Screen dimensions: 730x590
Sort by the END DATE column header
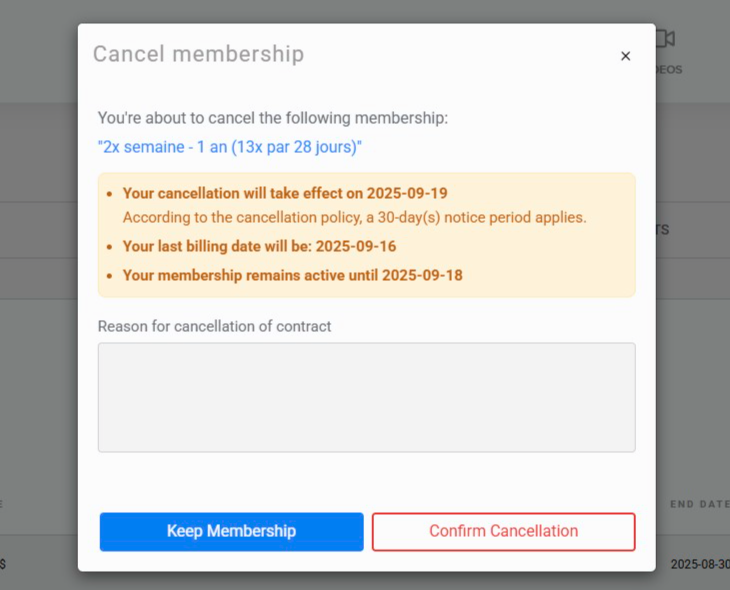(x=700, y=504)
